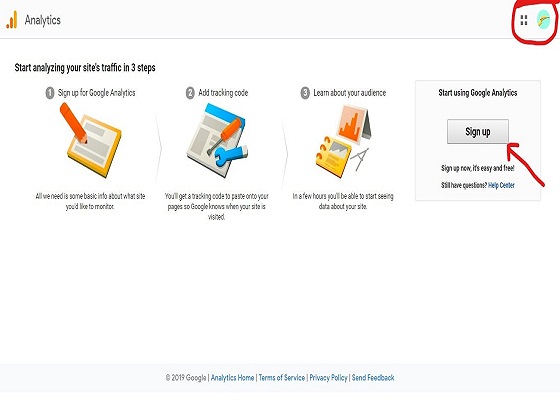
Task: Click the pencil and notepad sign-up illustration
Action: coord(91,139)
